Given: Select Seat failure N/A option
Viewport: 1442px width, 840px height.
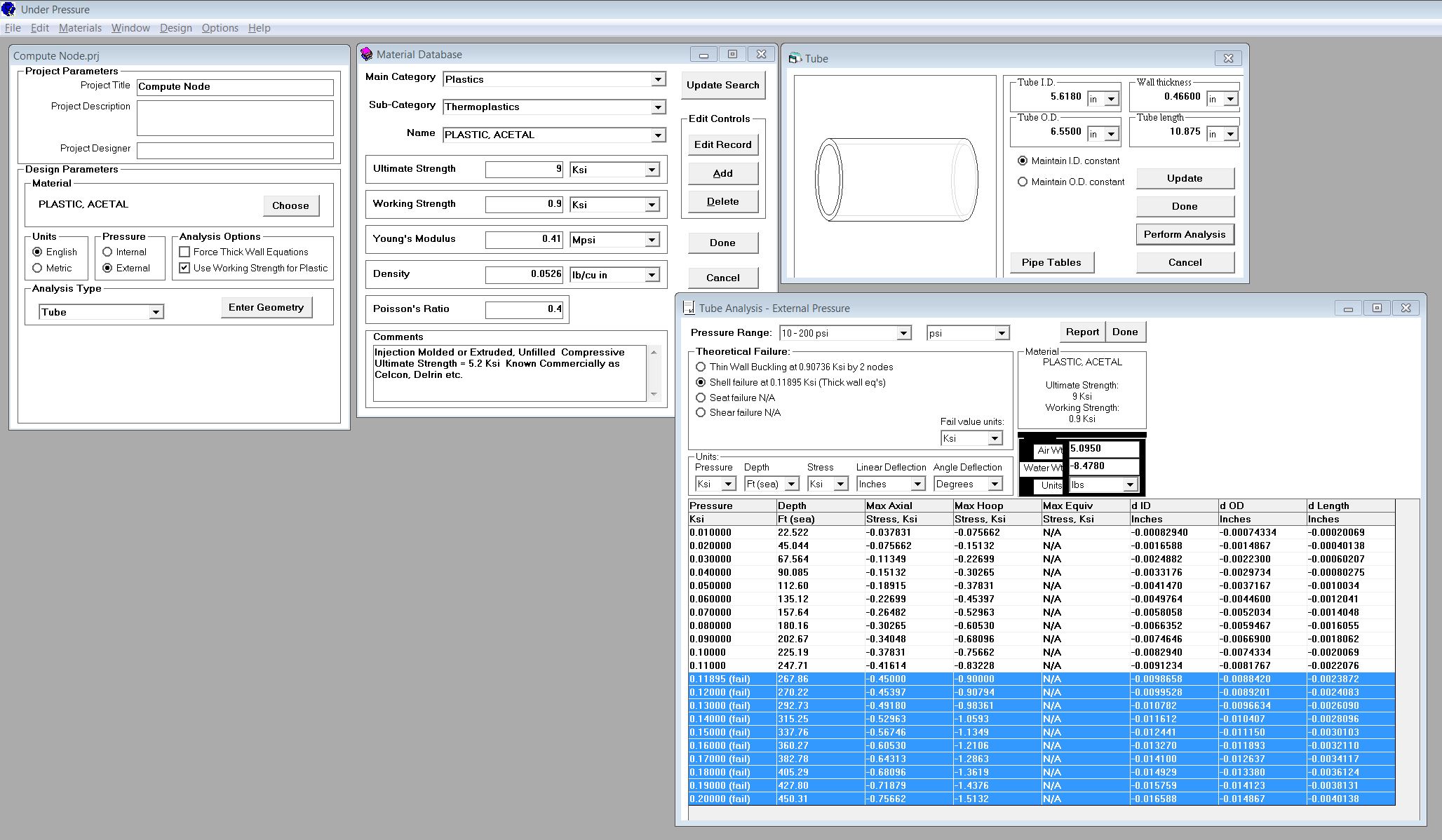Looking at the screenshot, I should pos(701,398).
